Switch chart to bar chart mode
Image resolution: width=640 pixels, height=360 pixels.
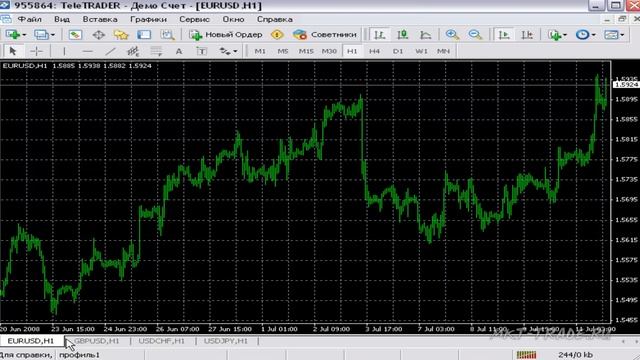[380, 35]
